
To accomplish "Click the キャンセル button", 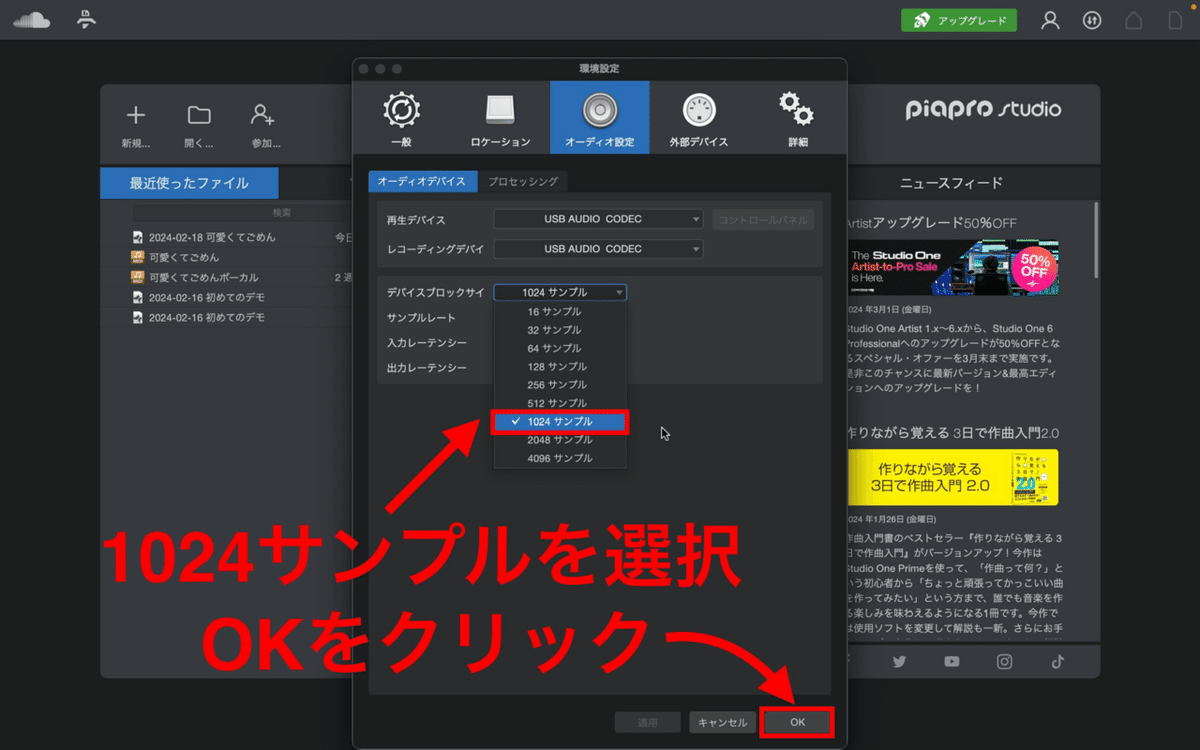I will click(722, 722).
